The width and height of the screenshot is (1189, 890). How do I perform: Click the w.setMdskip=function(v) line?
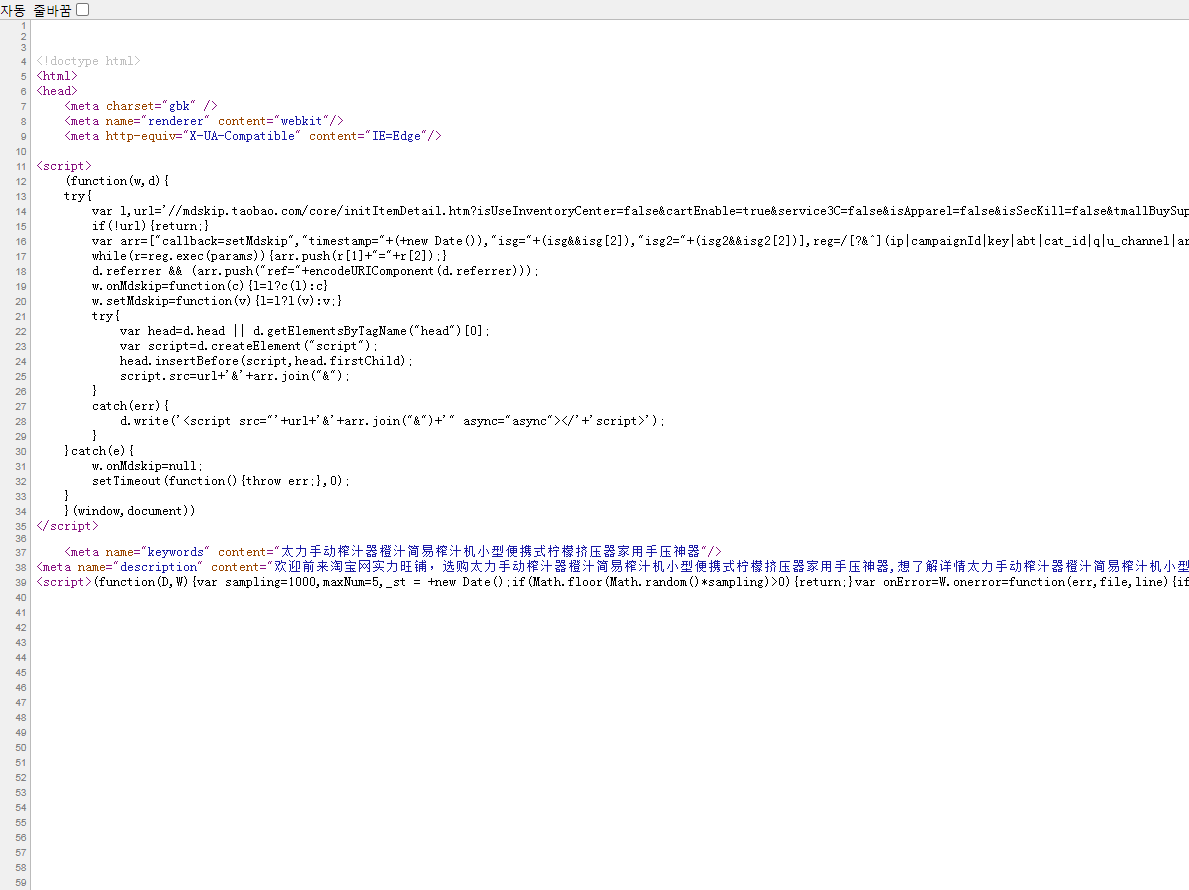pos(218,301)
